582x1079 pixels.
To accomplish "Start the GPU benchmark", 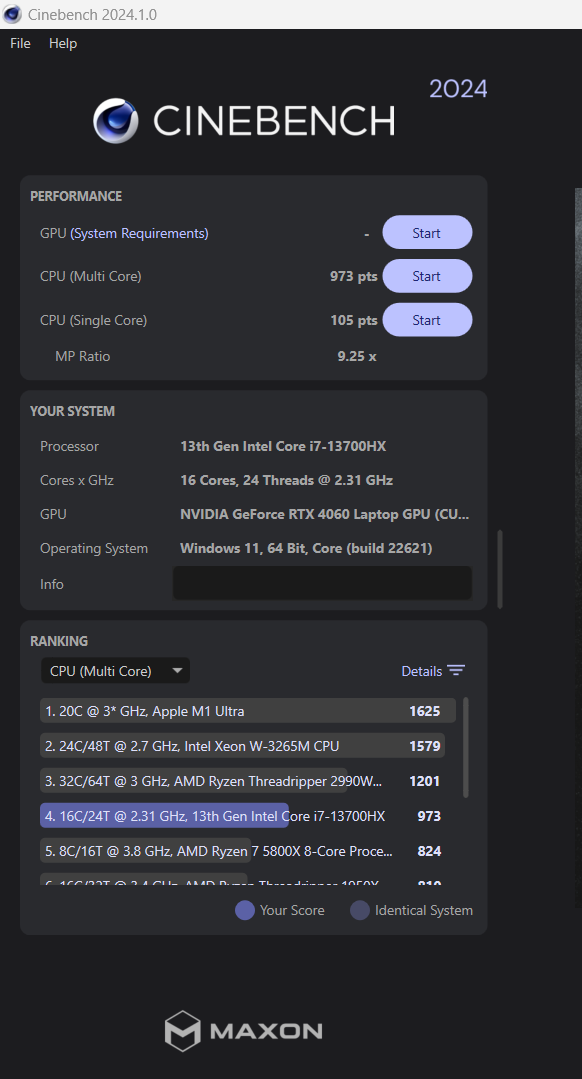I will click(x=427, y=233).
